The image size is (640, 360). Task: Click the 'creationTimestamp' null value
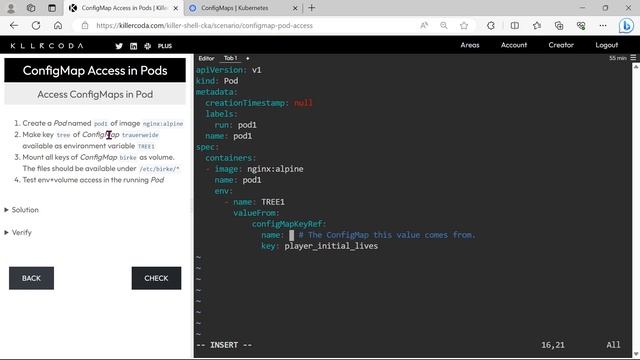(303, 102)
